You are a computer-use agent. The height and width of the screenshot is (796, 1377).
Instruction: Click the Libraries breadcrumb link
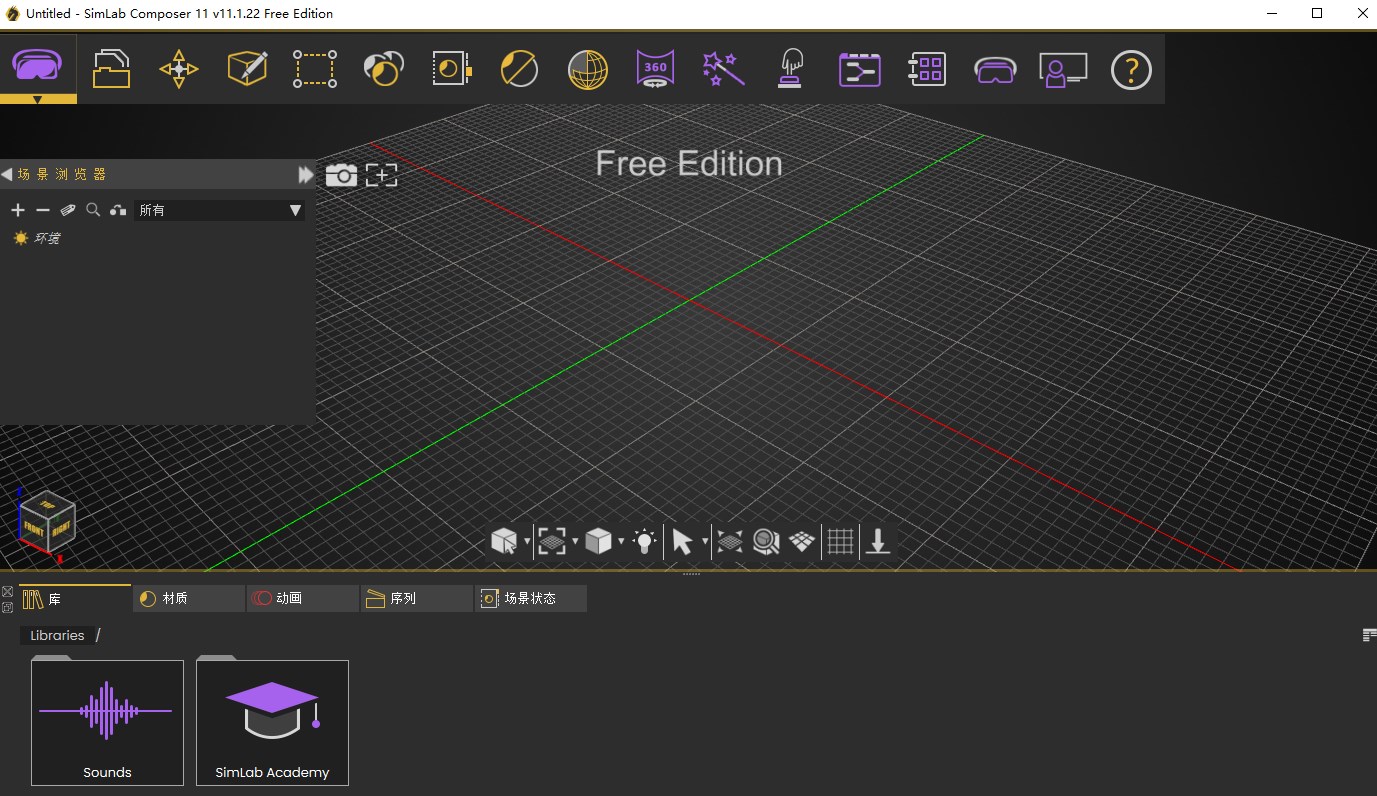click(57, 634)
